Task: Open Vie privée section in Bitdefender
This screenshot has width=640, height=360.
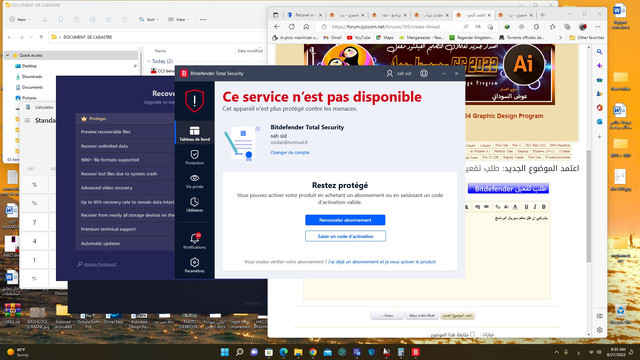Action: click(194, 181)
